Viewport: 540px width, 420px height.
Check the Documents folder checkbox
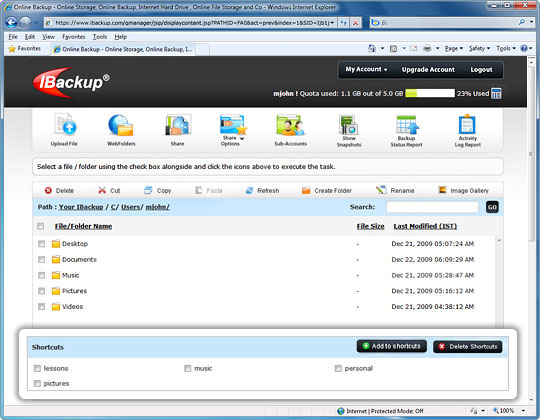(41, 259)
